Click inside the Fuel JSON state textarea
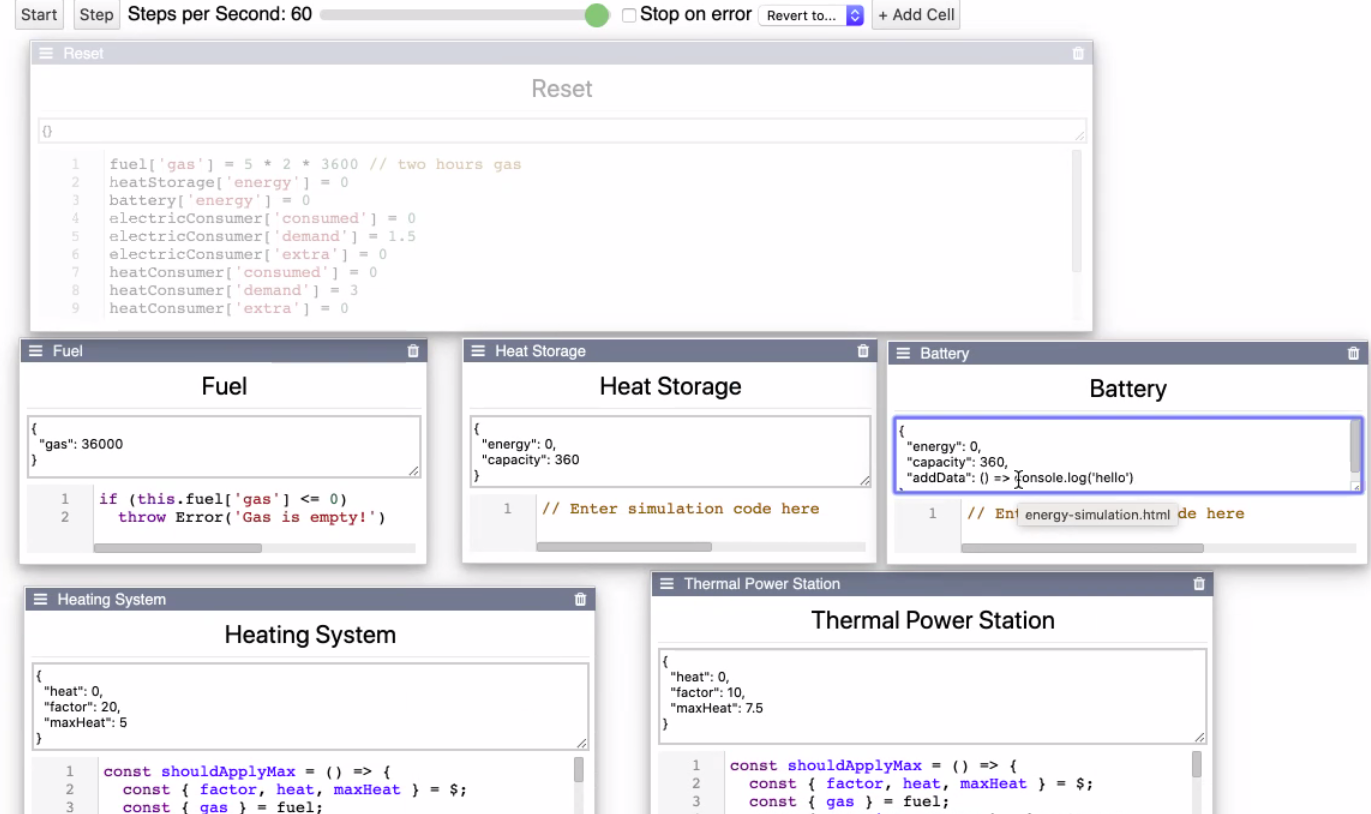The width and height of the screenshot is (1371, 814). pos(224,446)
